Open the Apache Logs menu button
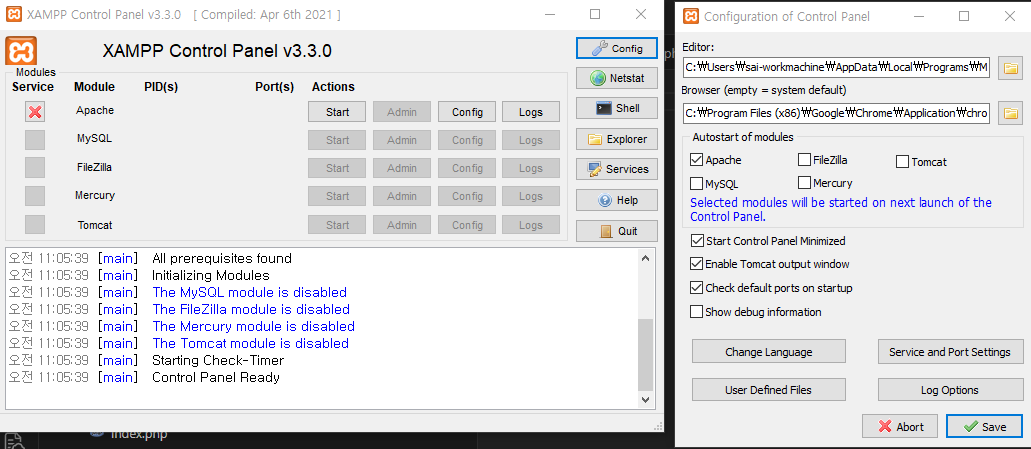1031x449 pixels. tap(531, 112)
